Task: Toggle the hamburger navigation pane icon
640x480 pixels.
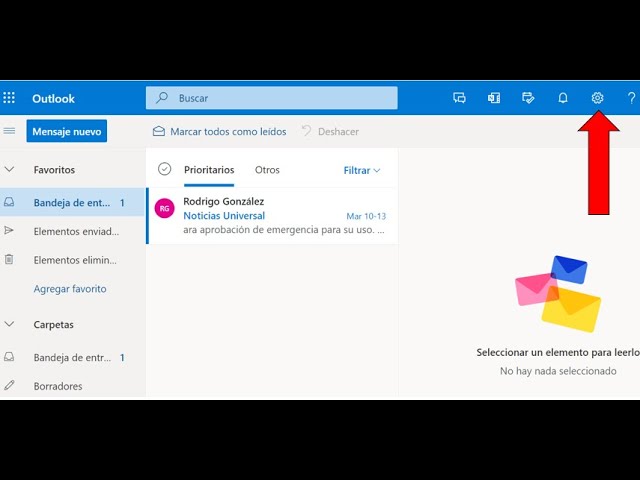Action: coord(9,131)
